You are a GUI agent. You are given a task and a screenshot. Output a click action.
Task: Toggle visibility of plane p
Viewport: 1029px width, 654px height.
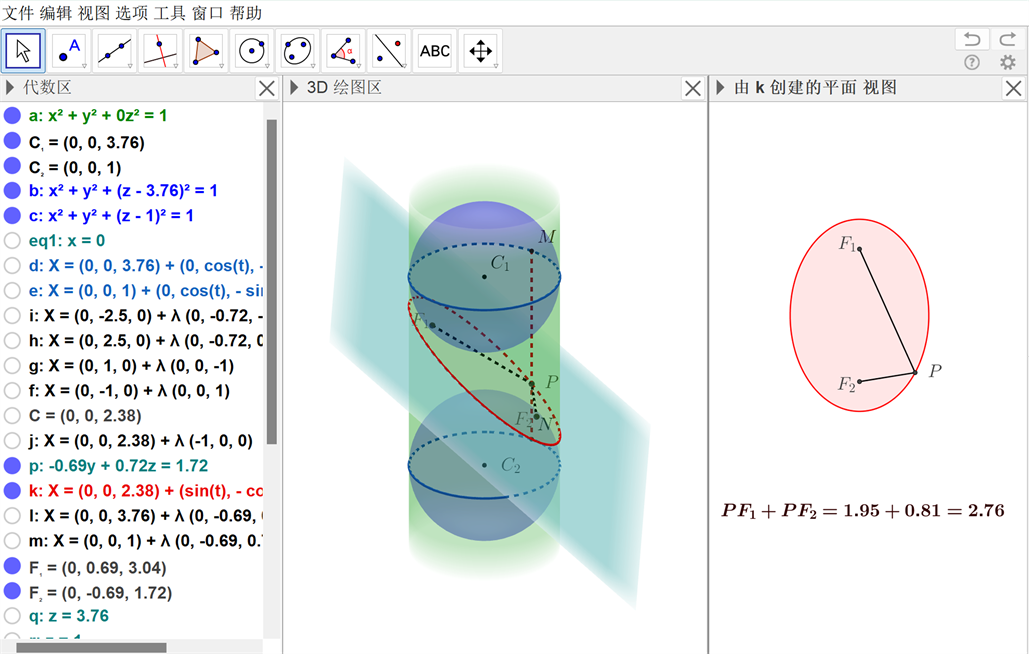click(x=12, y=466)
